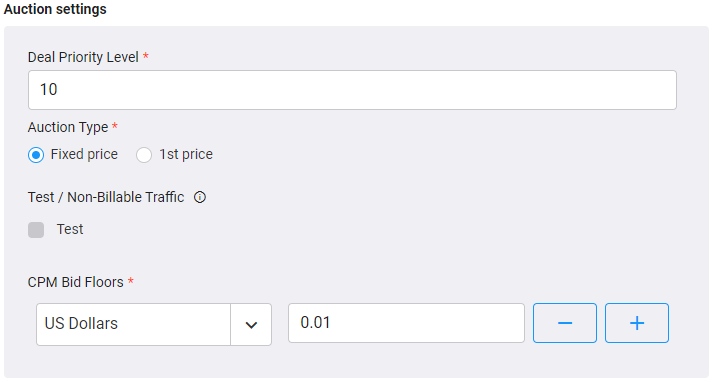Click the Auction Type label
The height and width of the screenshot is (382, 712).
pos(68,127)
